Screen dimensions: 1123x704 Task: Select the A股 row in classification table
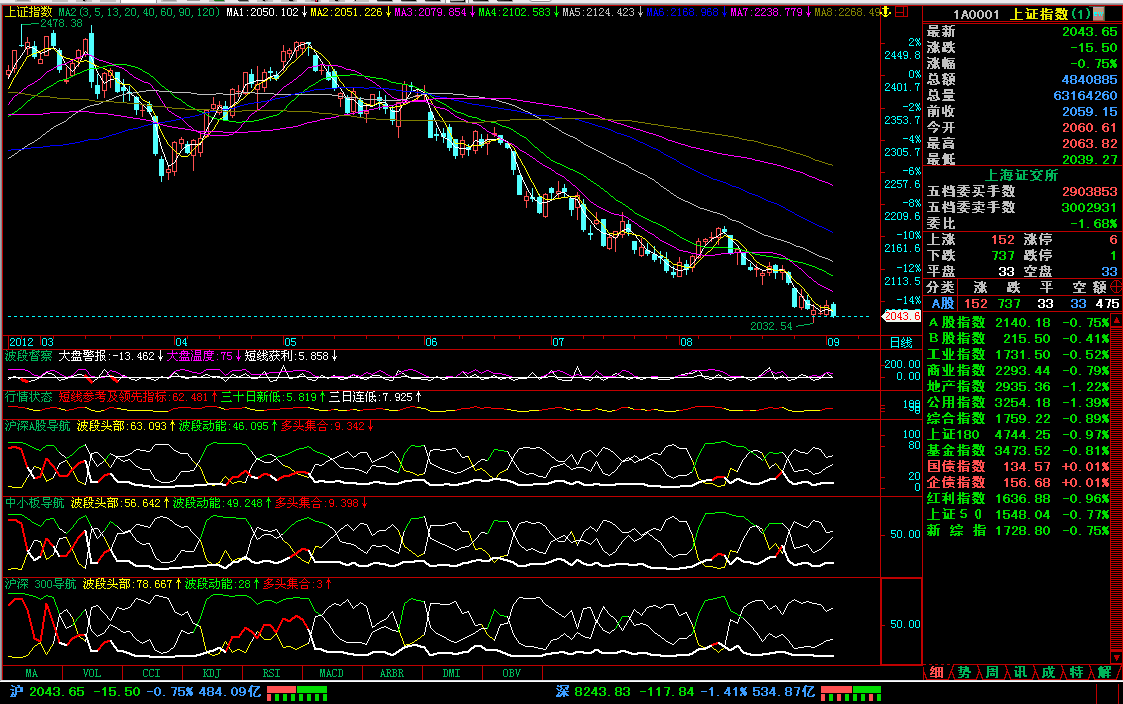(x=1022, y=304)
